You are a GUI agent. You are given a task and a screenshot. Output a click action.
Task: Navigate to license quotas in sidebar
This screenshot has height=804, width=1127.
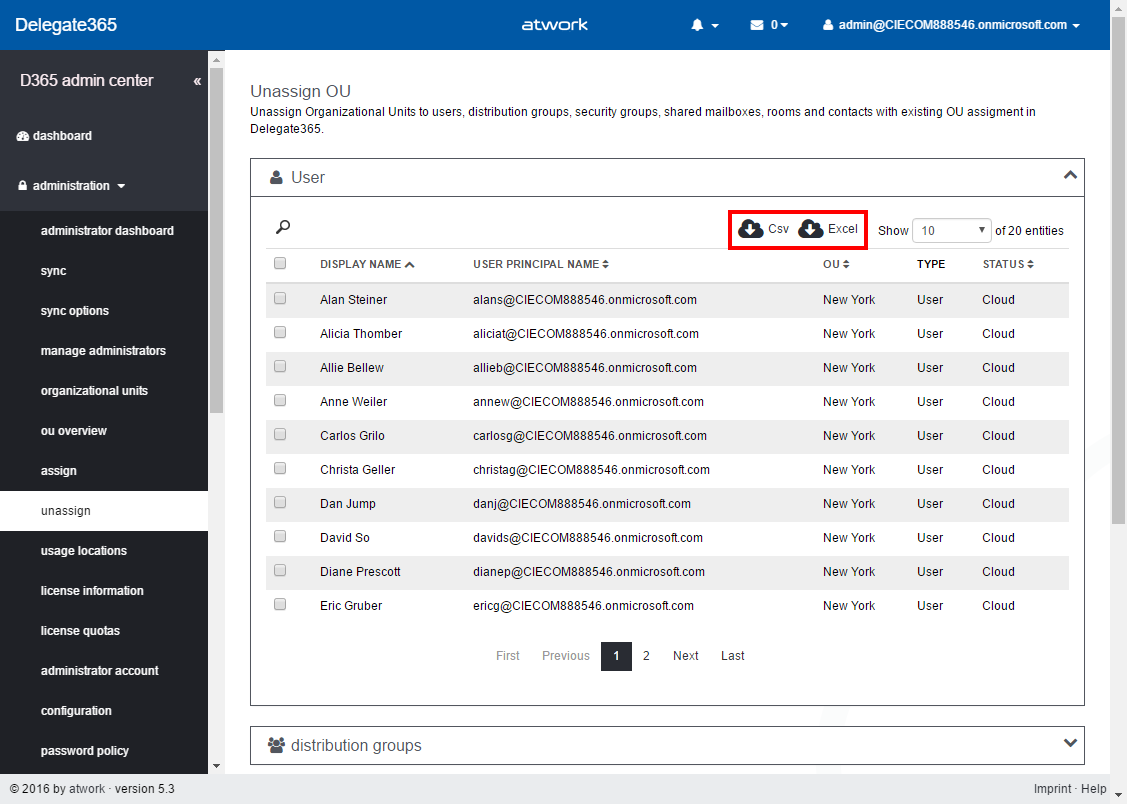coord(80,631)
